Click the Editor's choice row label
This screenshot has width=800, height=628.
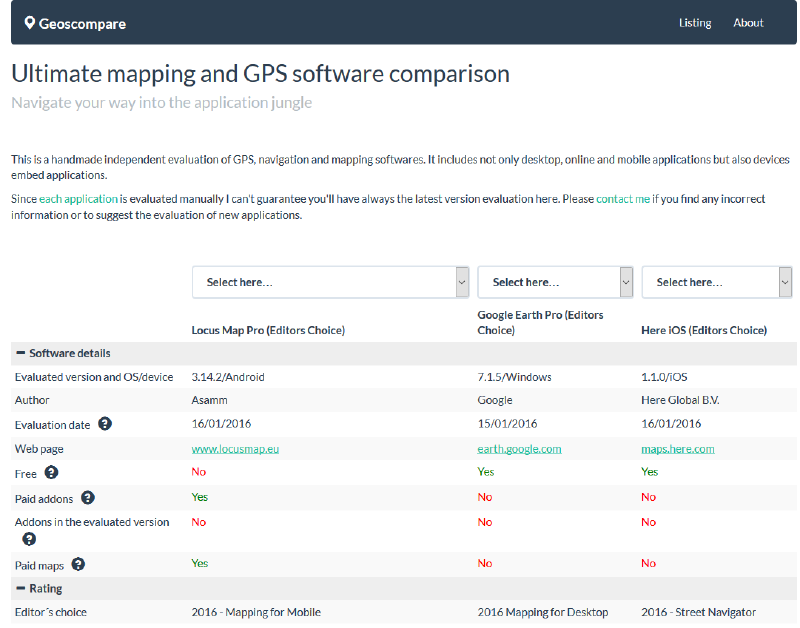pos(51,612)
